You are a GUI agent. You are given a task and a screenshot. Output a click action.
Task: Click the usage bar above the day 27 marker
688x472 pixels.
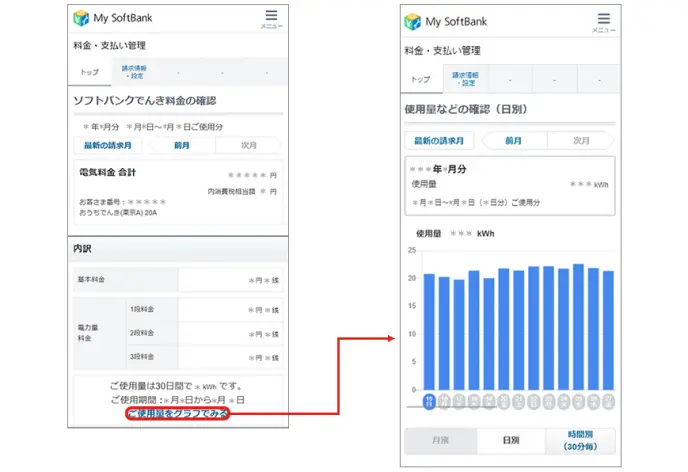click(x=608, y=330)
